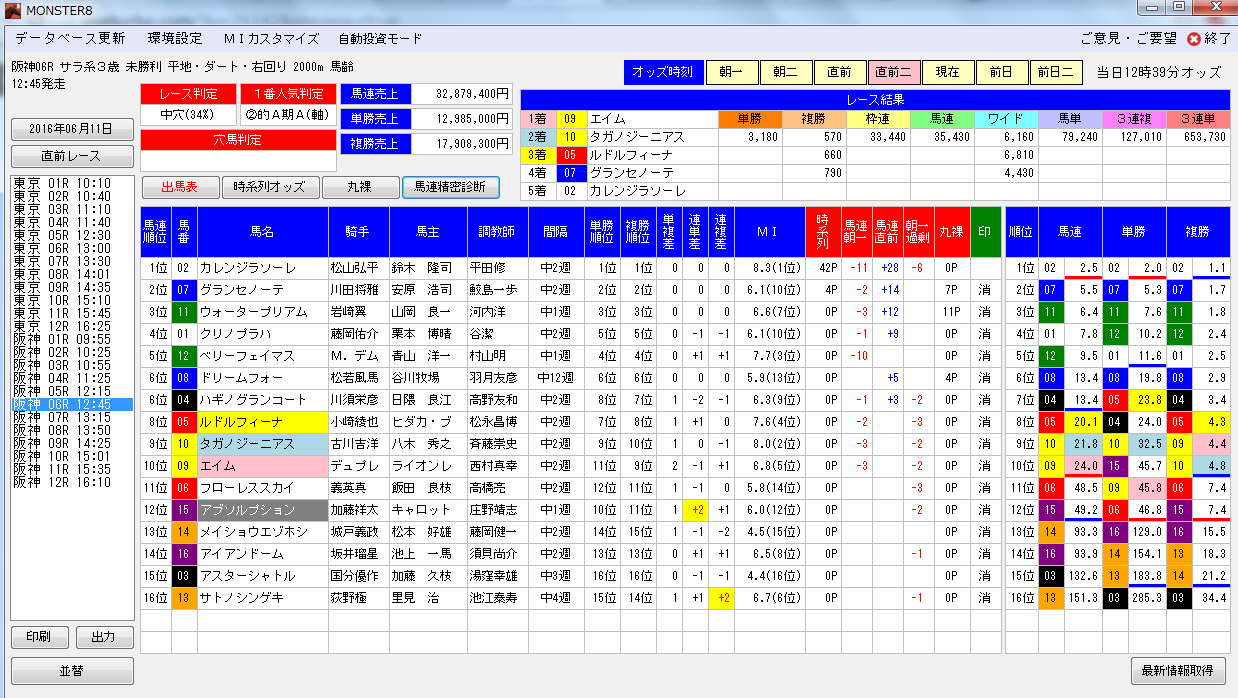
Task: Select the 朝一 odds time button
Action: click(x=732, y=72)
